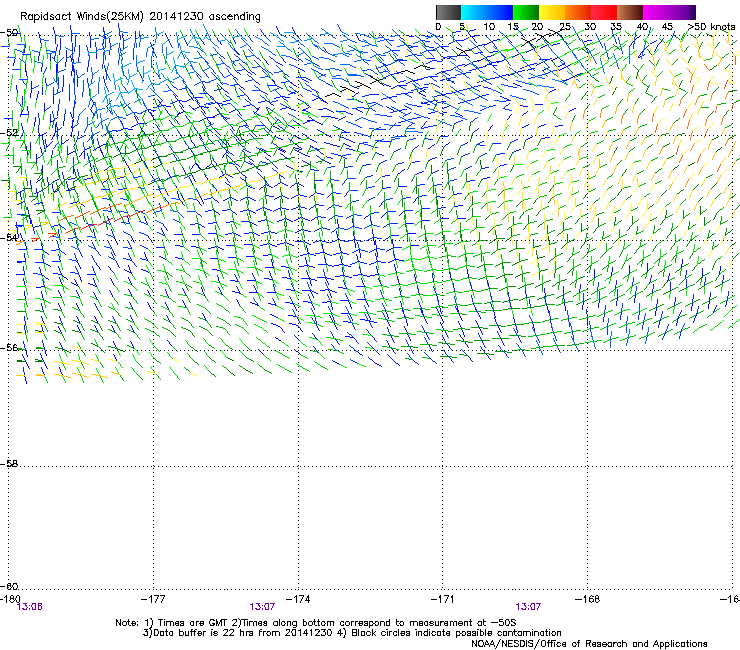Screen dimensions: 740x650
Task: Click the '45' legend scale label
Action: pyautogui.click(x=667, y=27)
